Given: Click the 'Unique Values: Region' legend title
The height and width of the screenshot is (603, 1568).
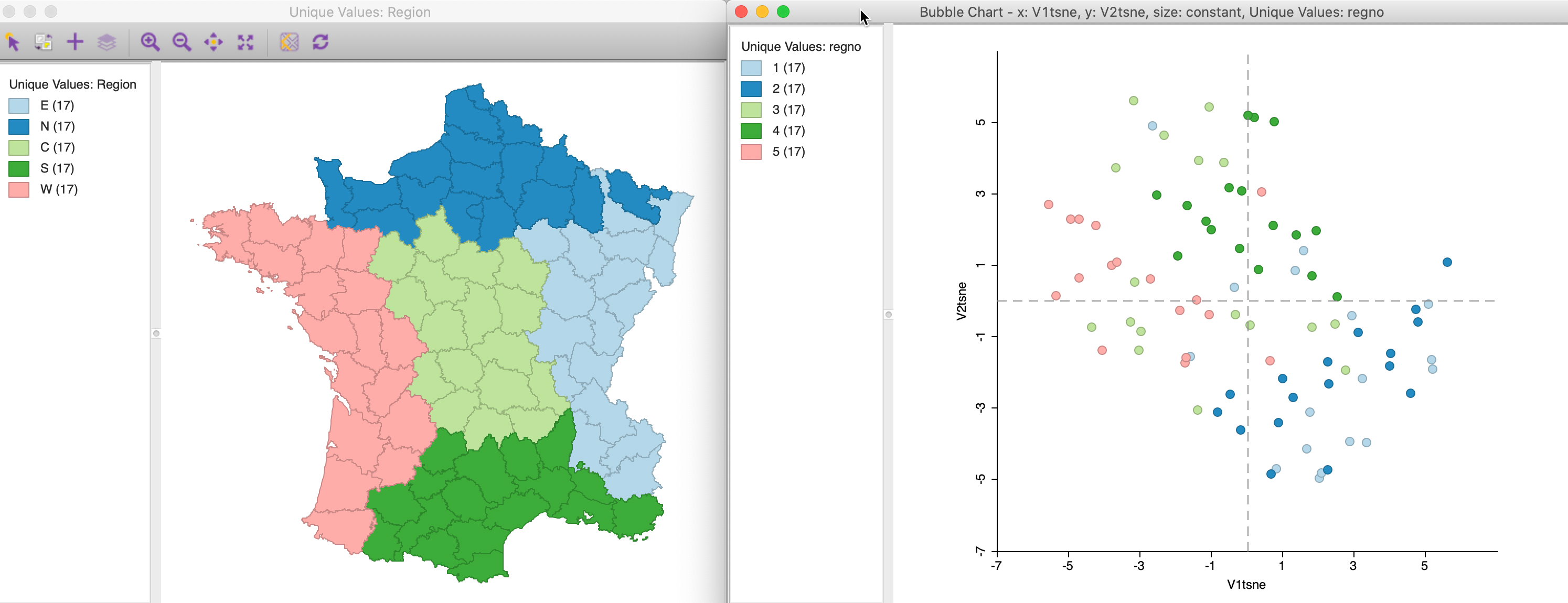Looking at the screenshot, I should [72, 84].
